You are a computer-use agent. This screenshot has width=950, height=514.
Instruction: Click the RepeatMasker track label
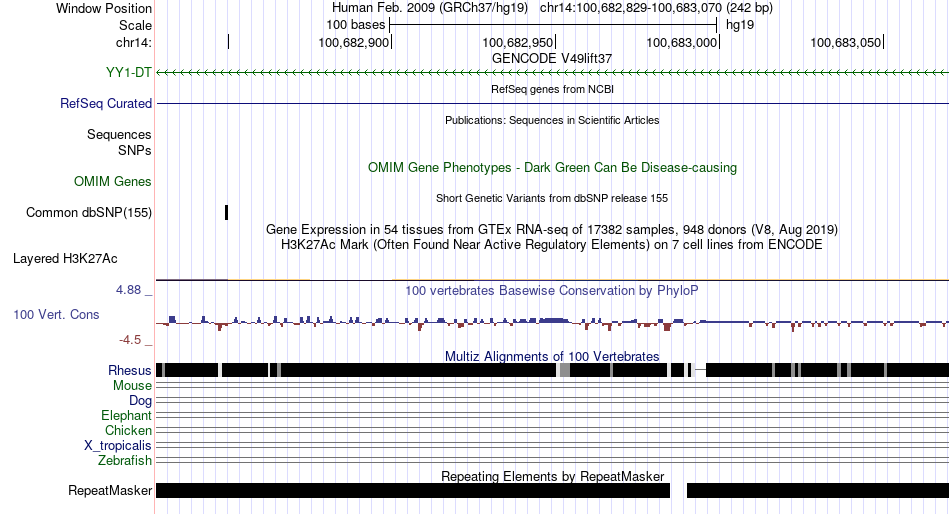coord(110,490)
